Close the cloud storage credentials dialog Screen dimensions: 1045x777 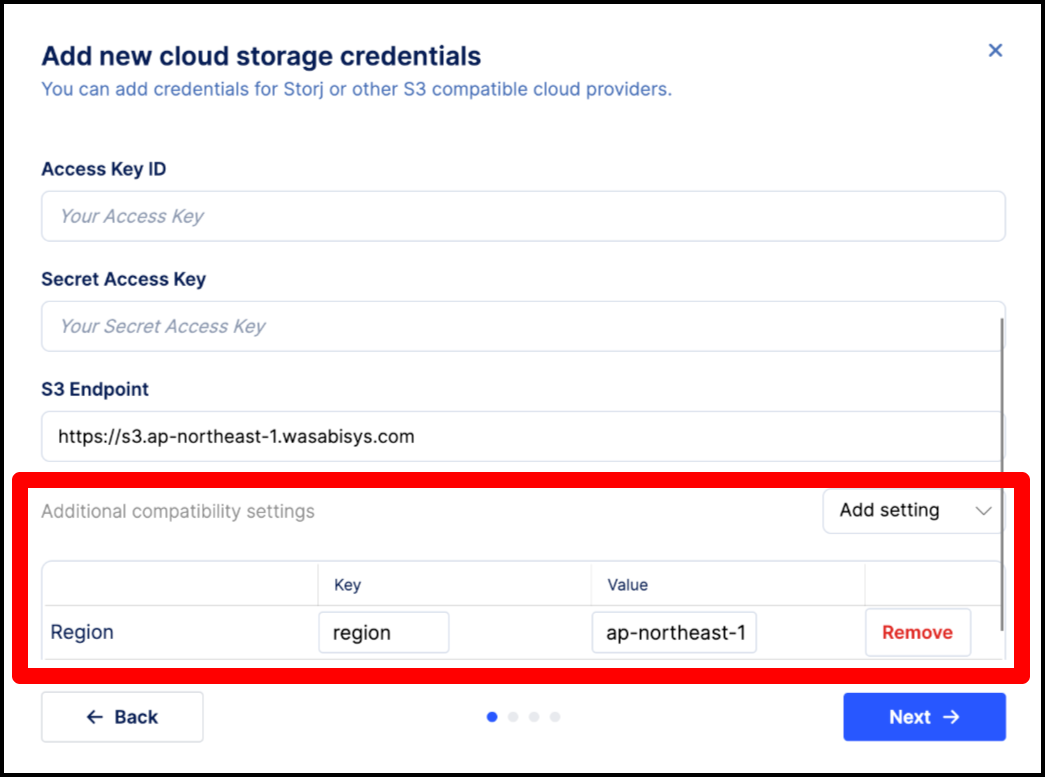[x=995, y=50]
